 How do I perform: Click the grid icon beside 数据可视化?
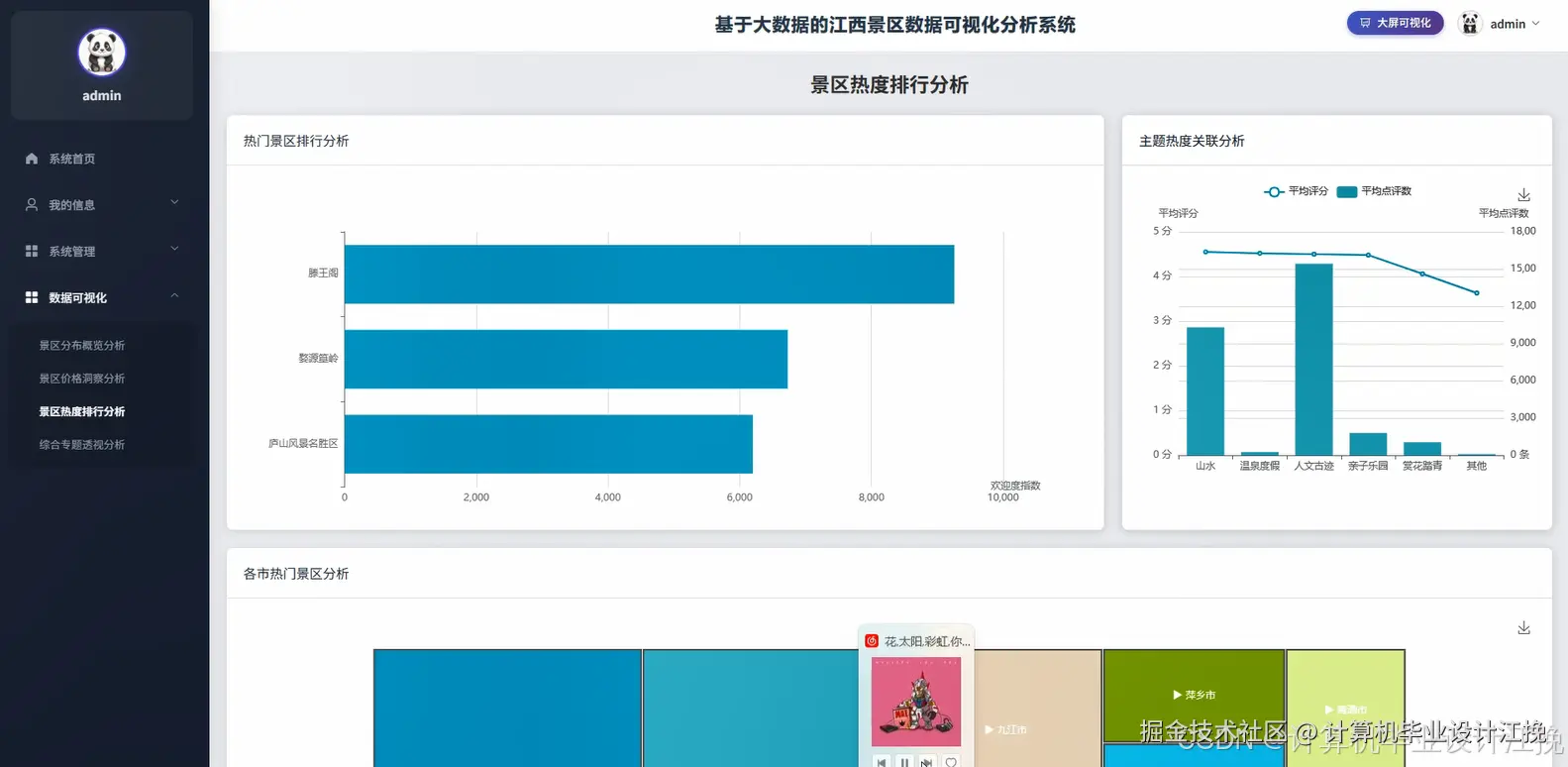(32, 297)
